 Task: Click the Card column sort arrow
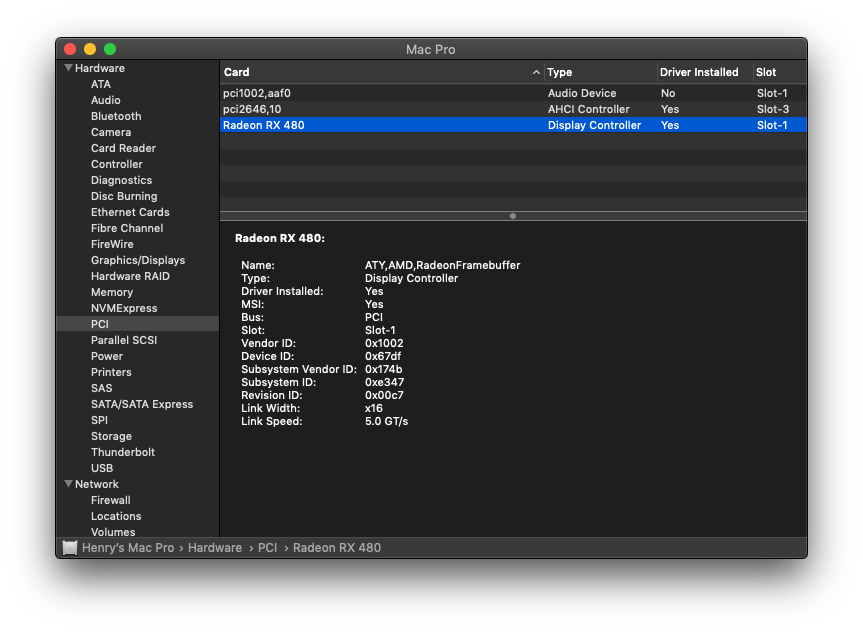(x=536, y=72)
